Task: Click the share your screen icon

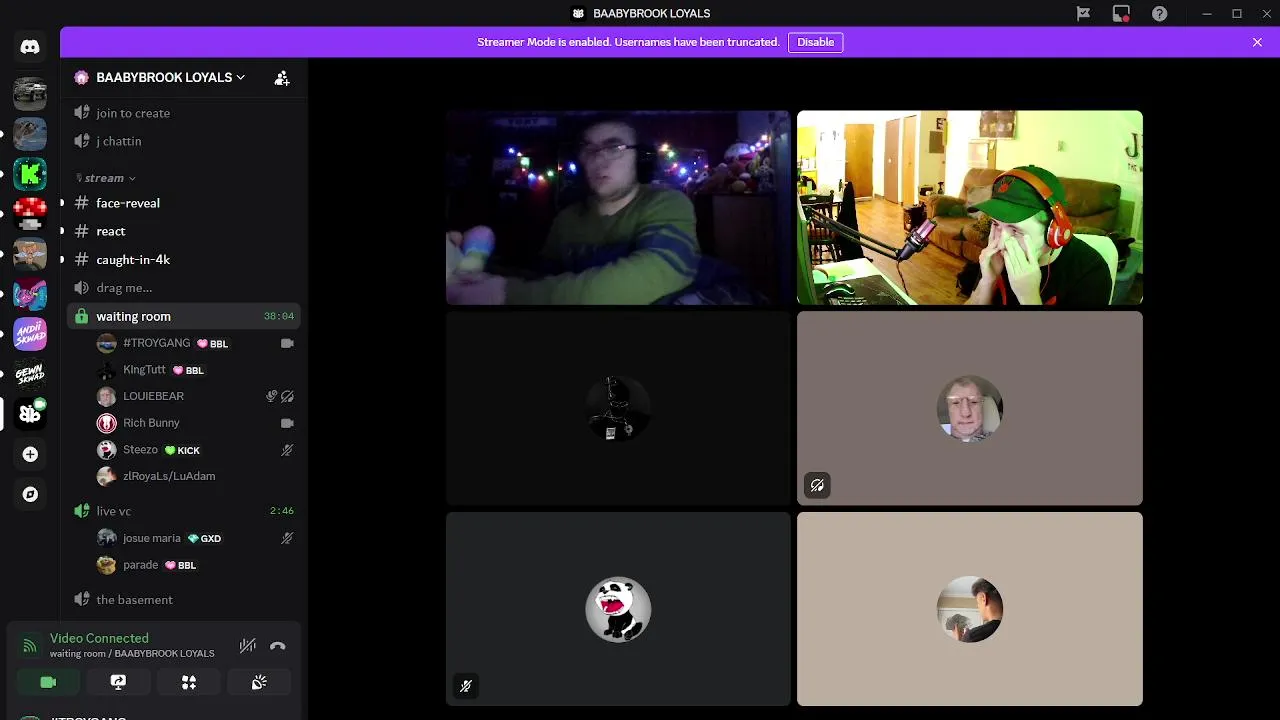Action: click(x=118, y=682)
